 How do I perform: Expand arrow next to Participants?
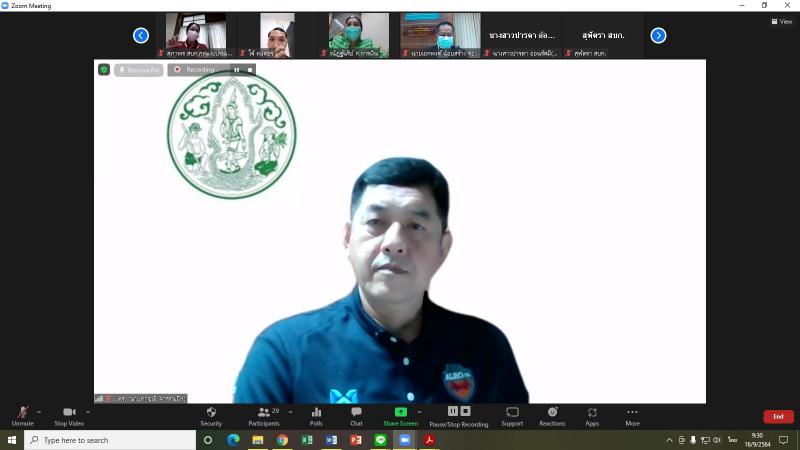290,412
